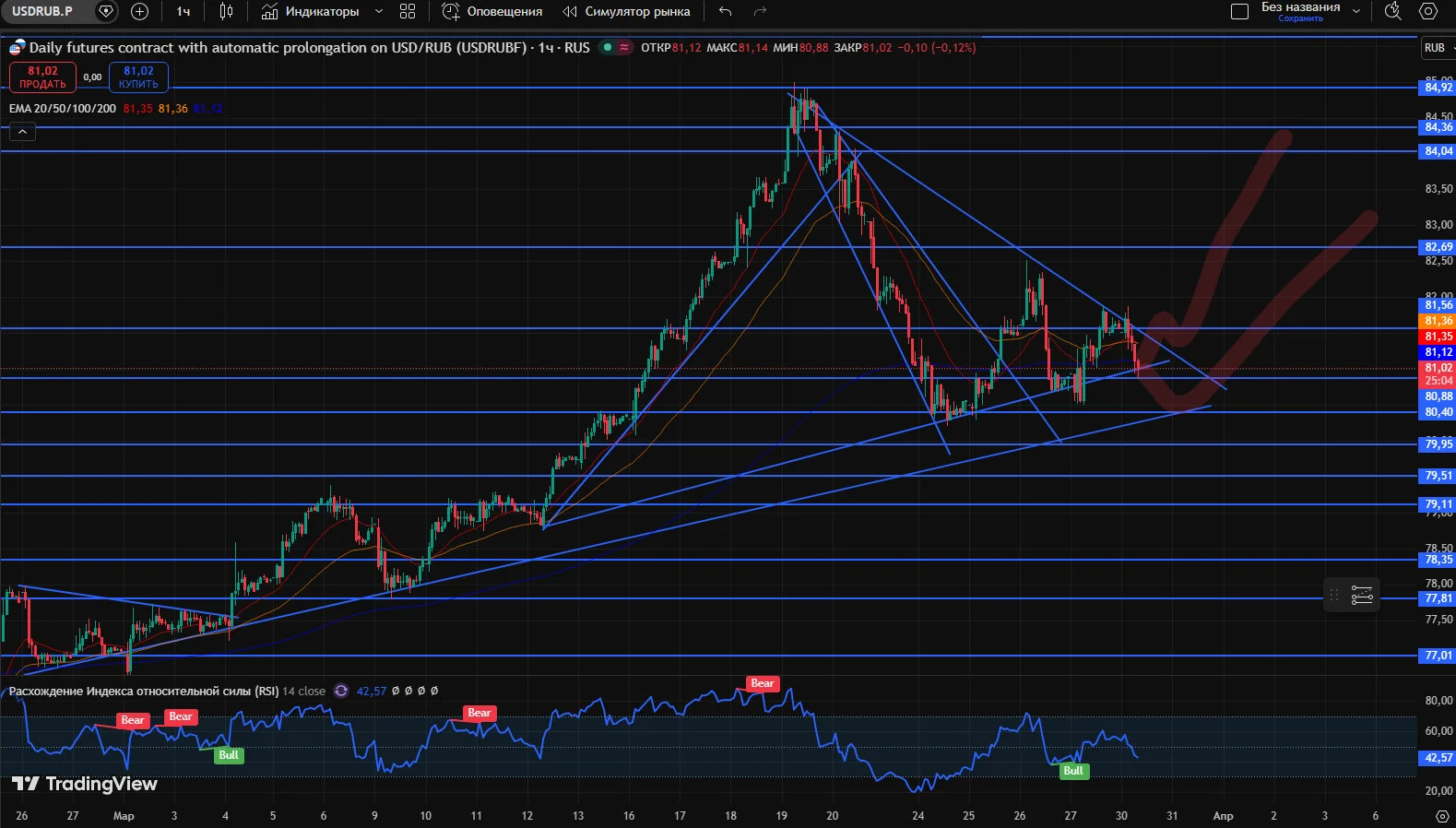Image resolution: width=1456 pixels, height=828 pixels.
Task: Open quick search lightning magnifier icon
Action: tap(1393, 11)
